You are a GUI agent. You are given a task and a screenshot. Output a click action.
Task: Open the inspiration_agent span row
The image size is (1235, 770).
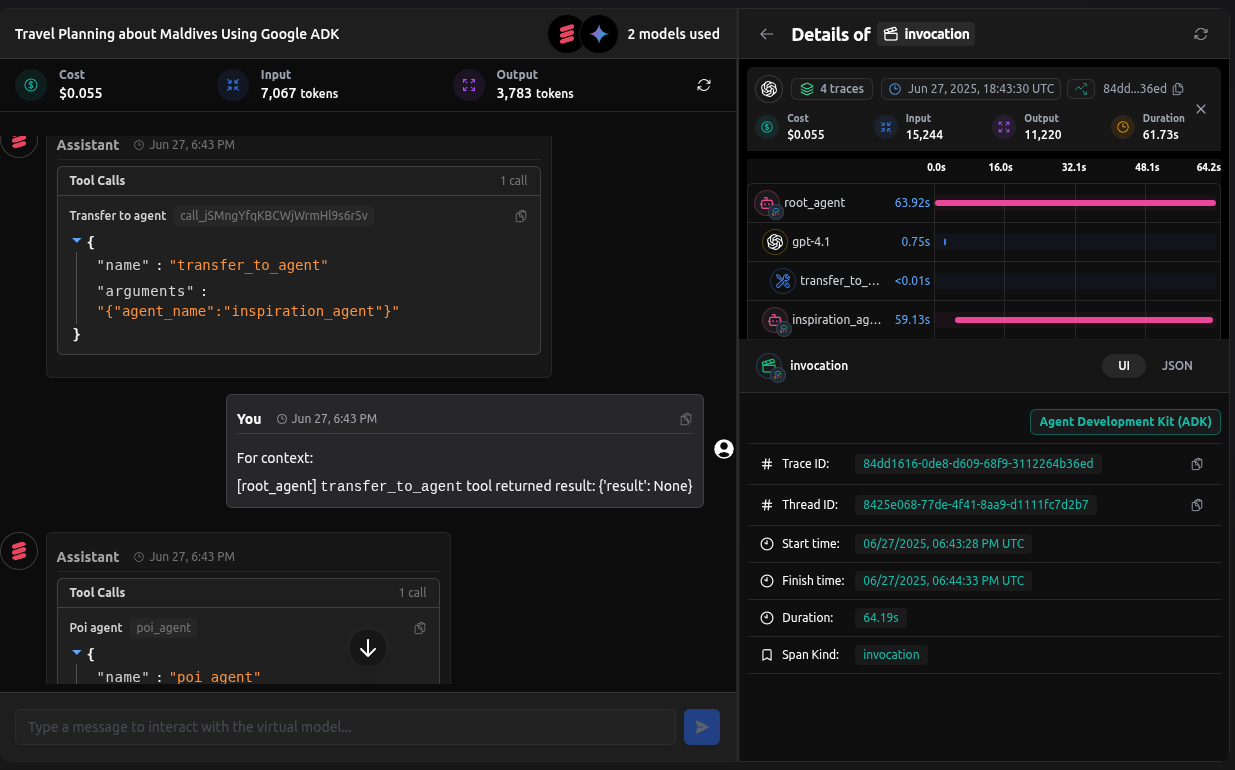coord(836,320)
